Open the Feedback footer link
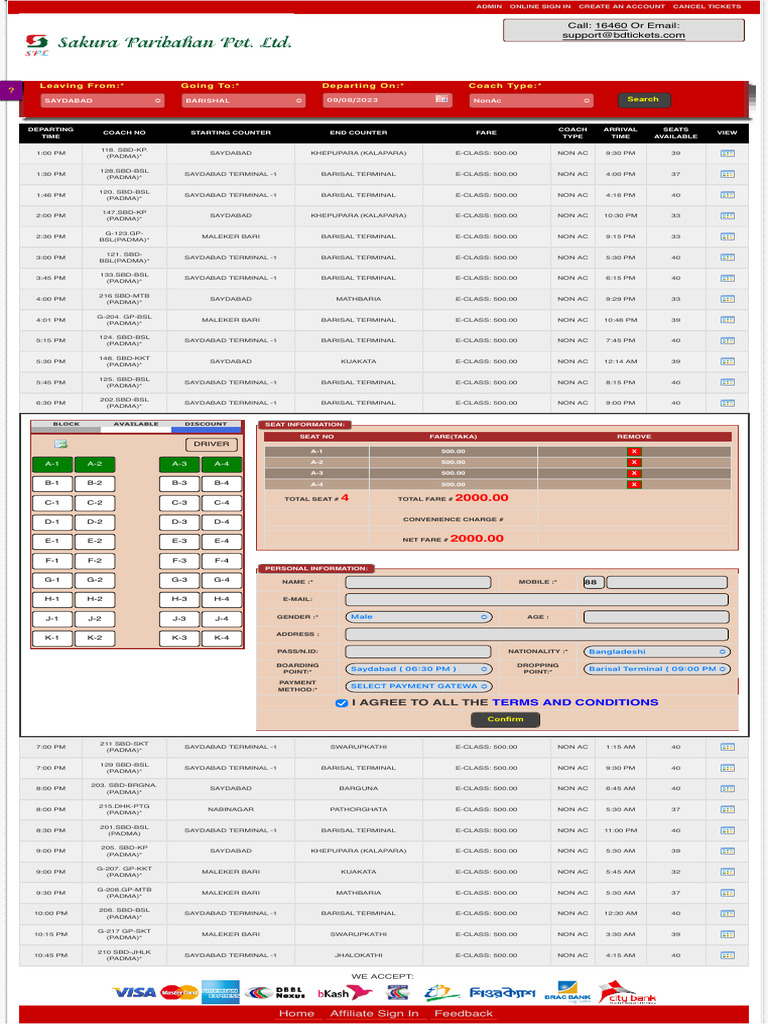768x1024 pixels. 464,1014
